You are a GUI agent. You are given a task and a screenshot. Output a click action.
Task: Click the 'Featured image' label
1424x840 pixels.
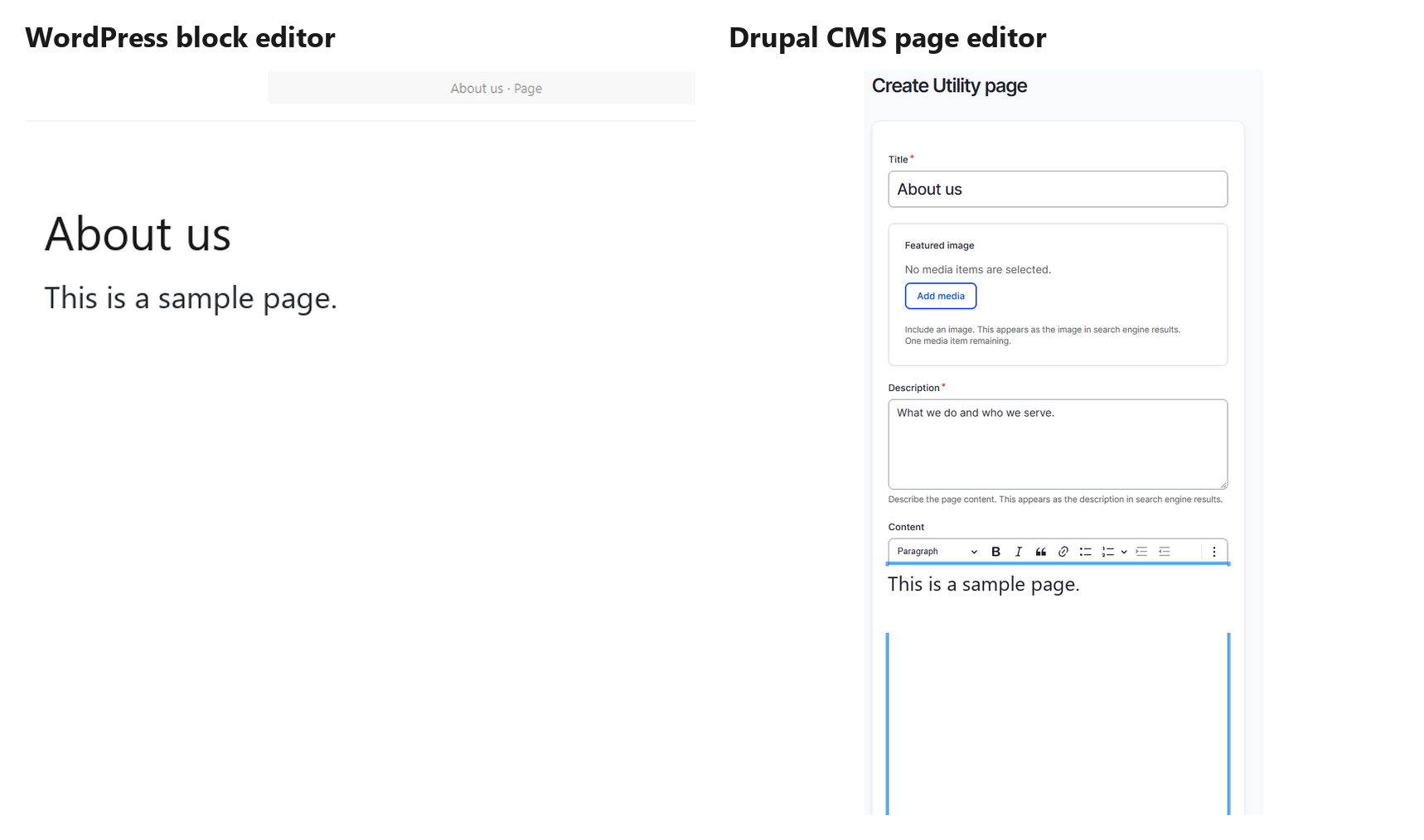point(939,245)
